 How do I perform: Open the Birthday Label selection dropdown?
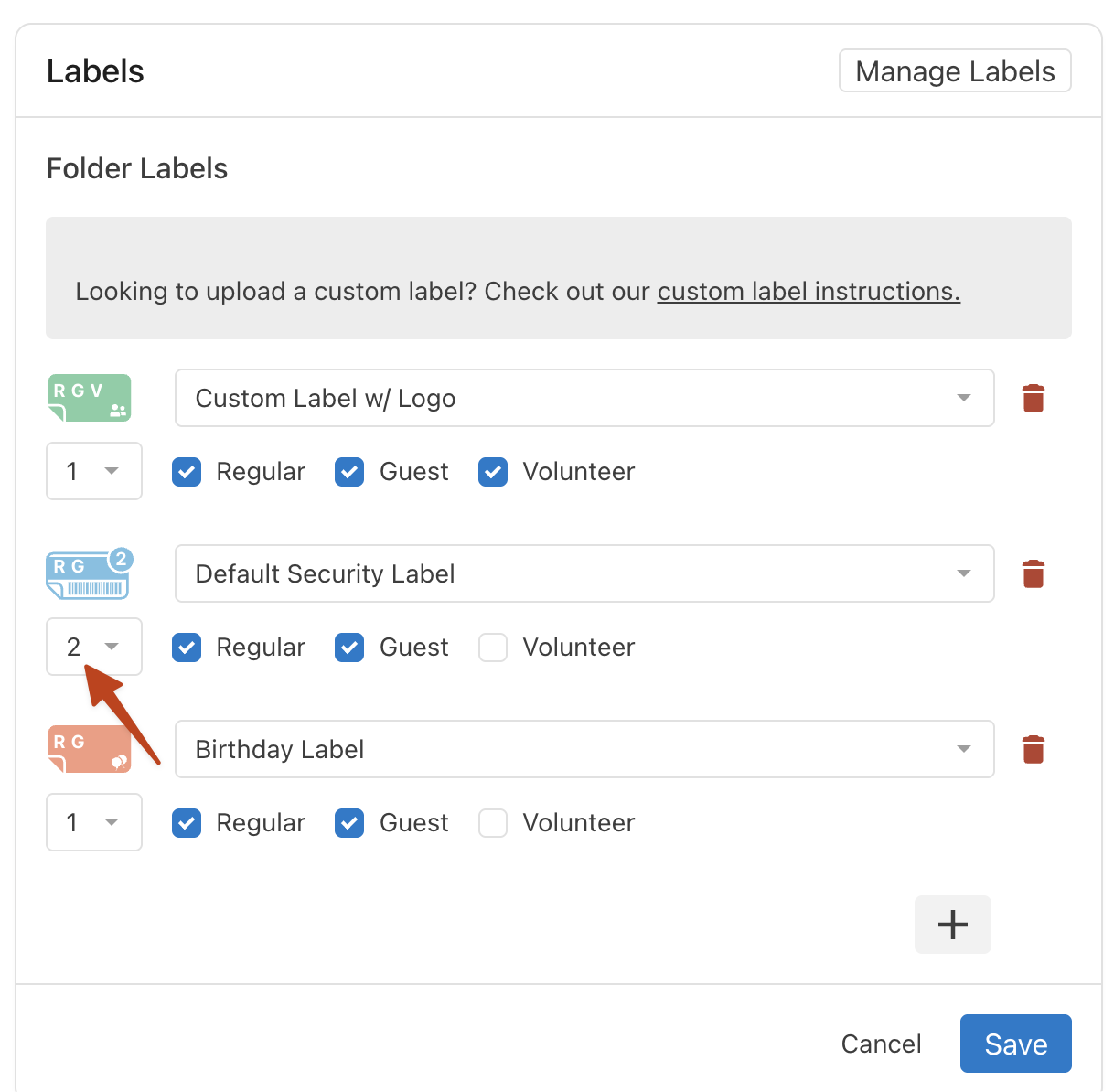963,749
